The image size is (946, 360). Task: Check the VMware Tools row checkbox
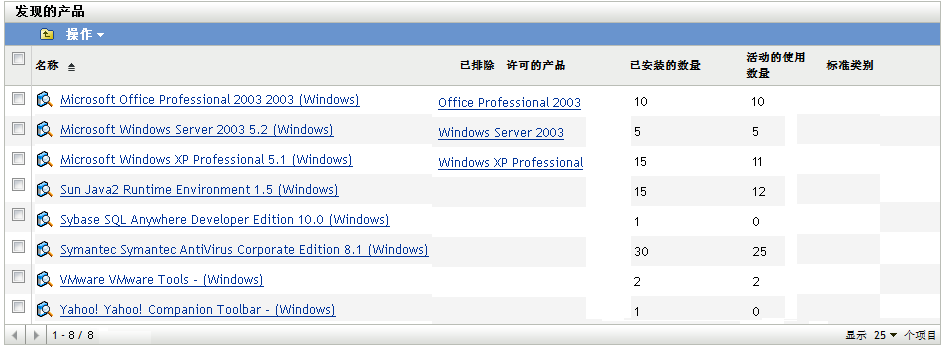(x=19, y=277)
